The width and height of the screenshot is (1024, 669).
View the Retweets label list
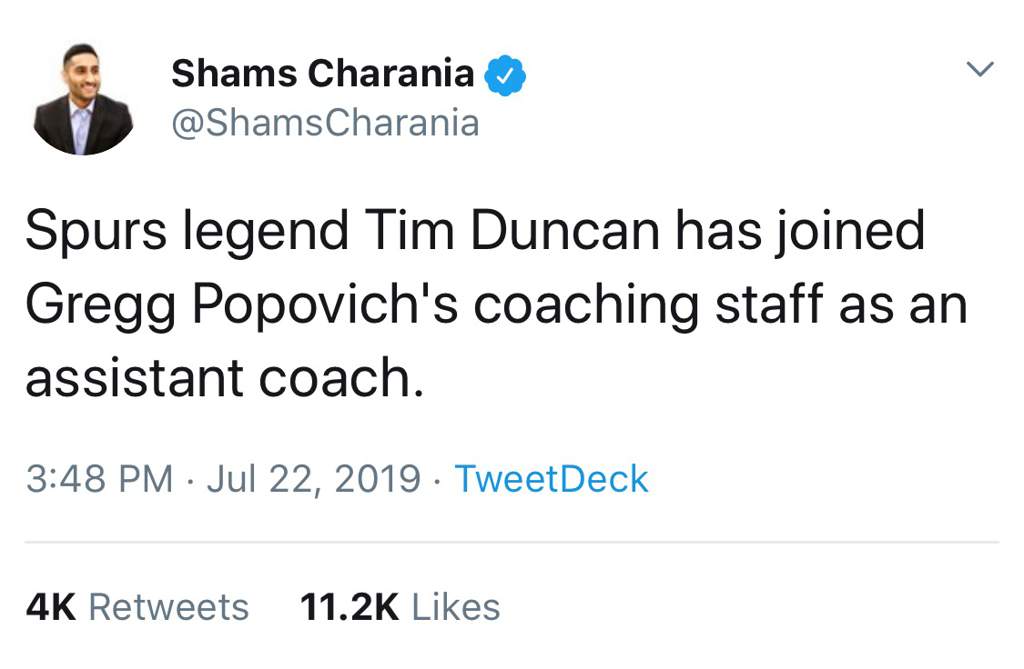(x=168, y=608)
